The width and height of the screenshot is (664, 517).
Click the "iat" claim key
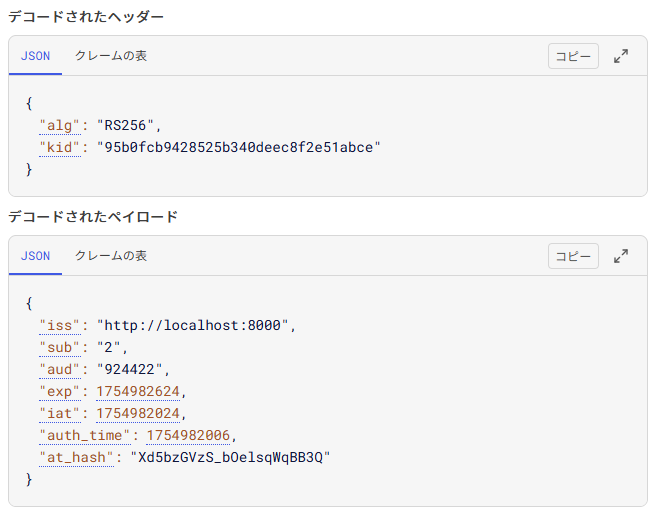click(x=60, y=414)
